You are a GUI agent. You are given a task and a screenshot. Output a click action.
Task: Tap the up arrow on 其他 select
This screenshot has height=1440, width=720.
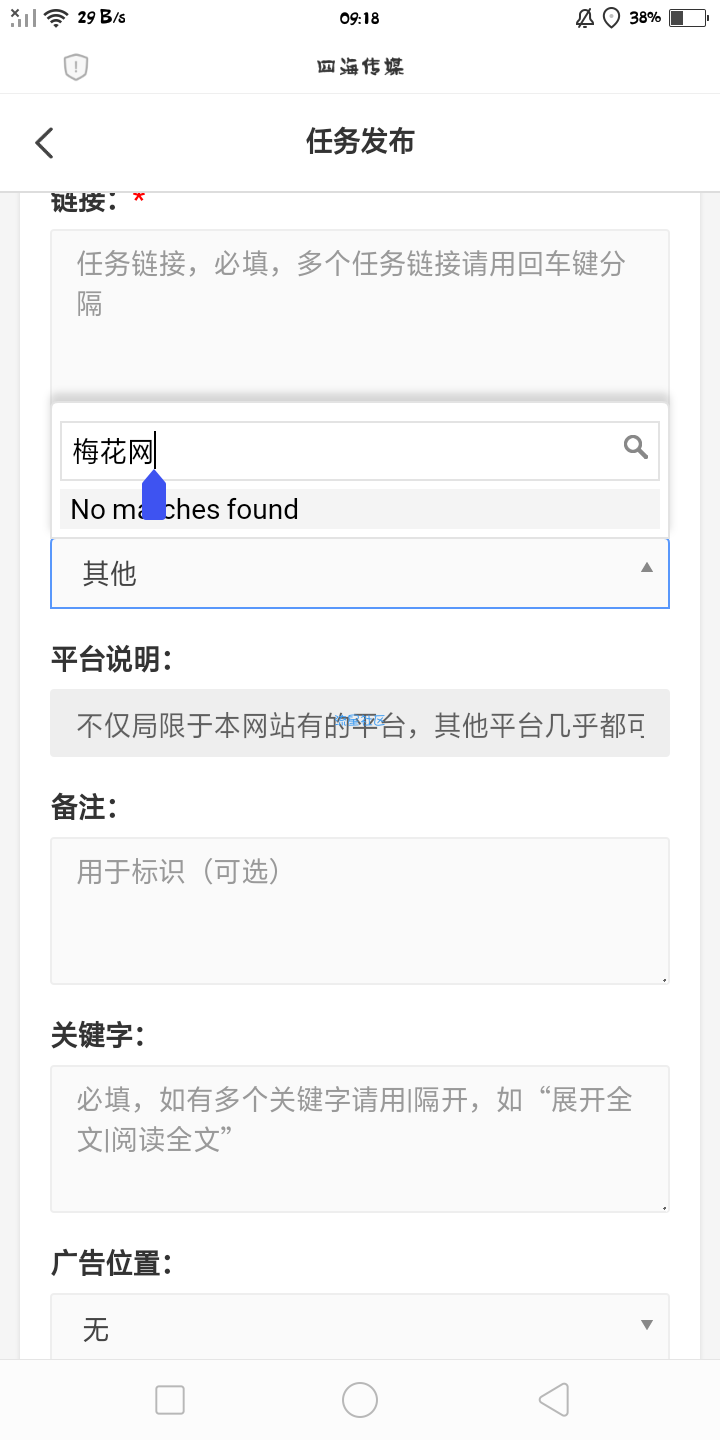[x=647, y=567]
